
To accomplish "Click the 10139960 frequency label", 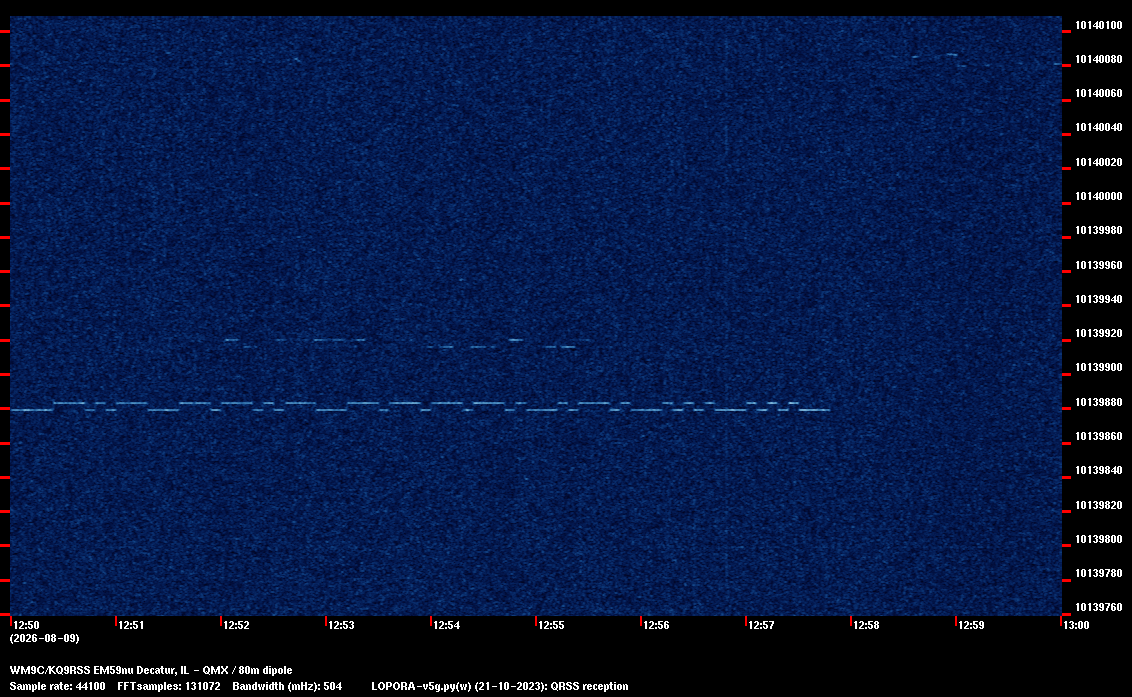I will pyautogui.click(x=1099, y=265).
